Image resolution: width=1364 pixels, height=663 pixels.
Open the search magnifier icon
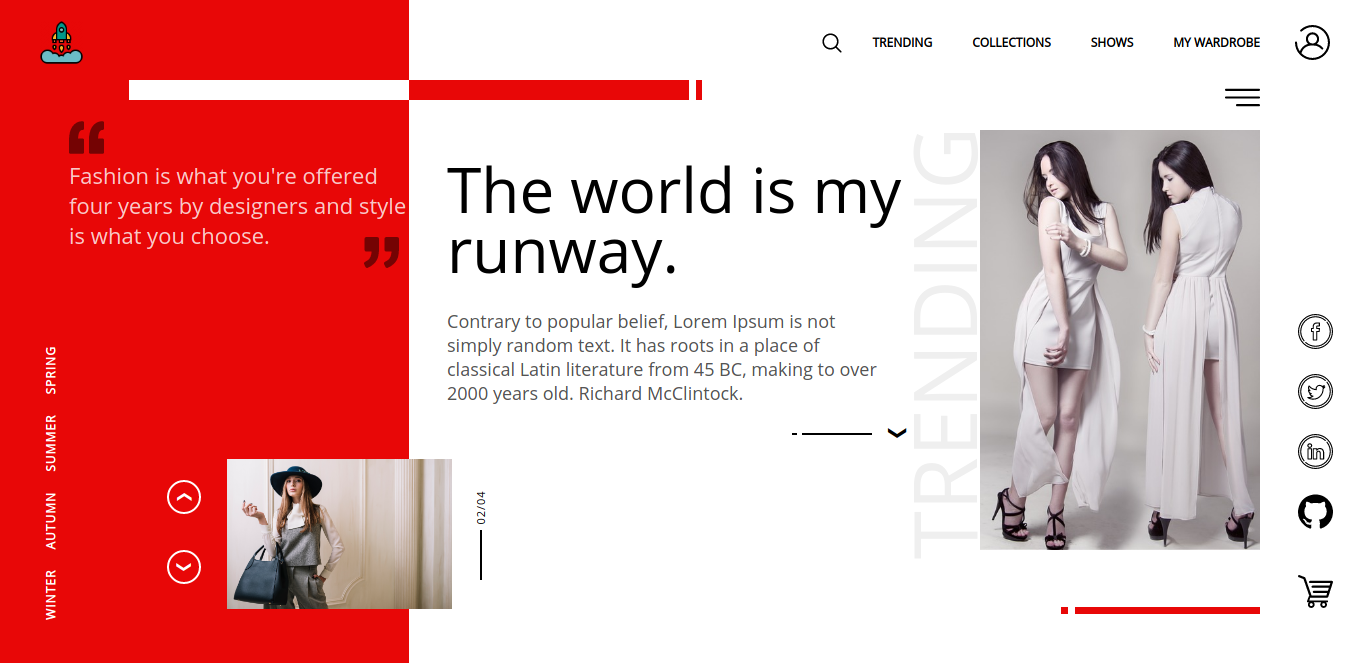831,43
